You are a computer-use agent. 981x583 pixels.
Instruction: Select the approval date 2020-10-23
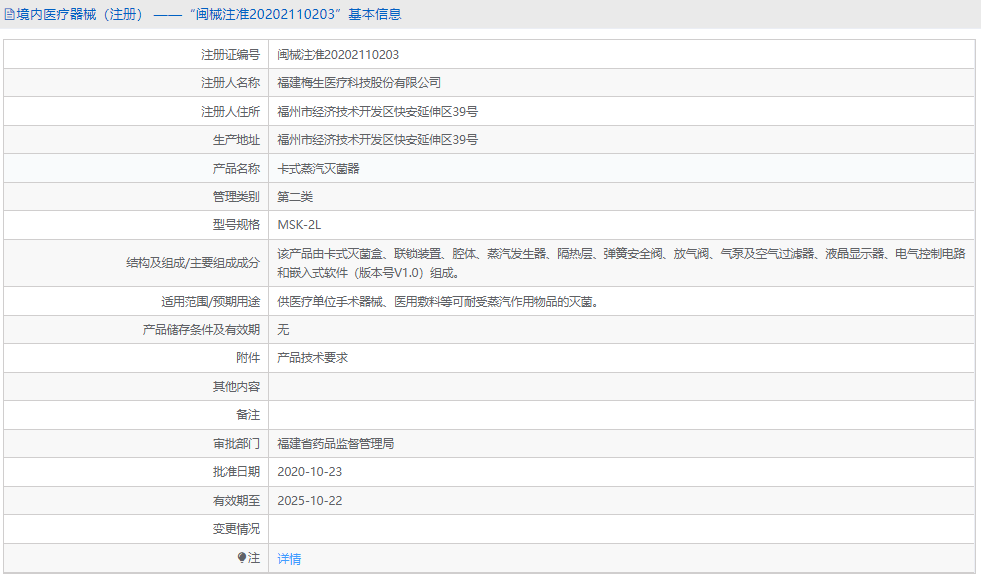point(310,472)
